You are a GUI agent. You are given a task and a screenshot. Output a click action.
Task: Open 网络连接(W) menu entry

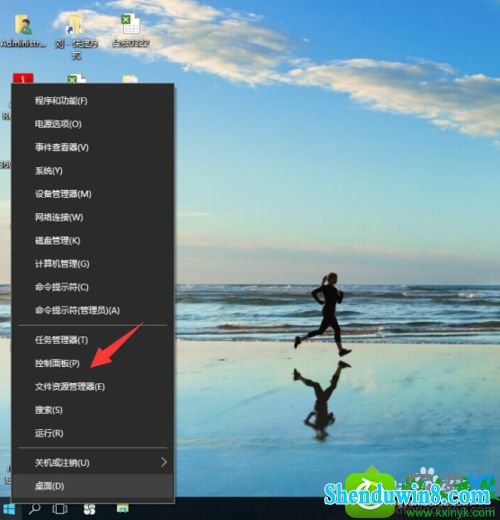93,217
